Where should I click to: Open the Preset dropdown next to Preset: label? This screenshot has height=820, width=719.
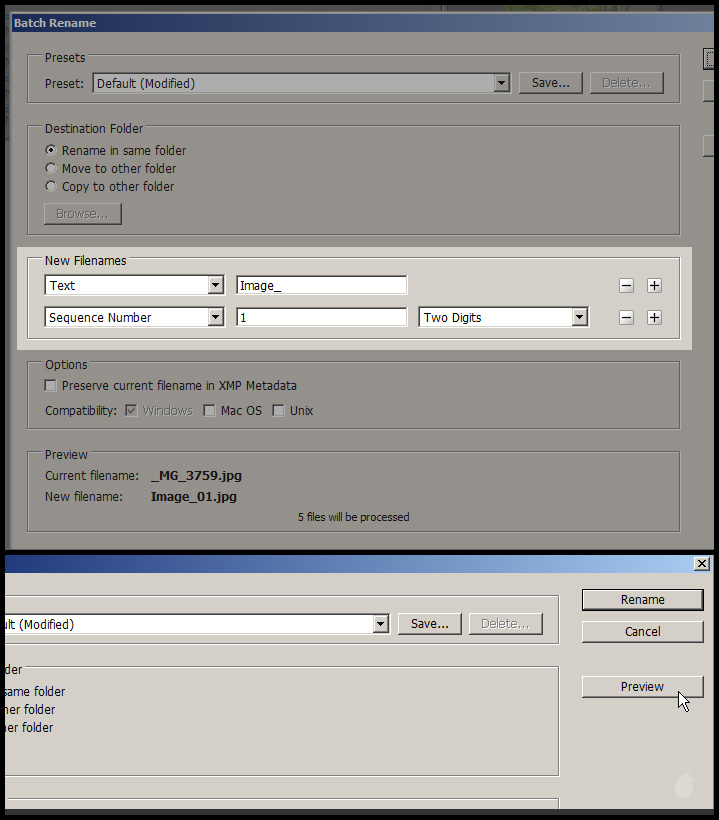(502, 84)
